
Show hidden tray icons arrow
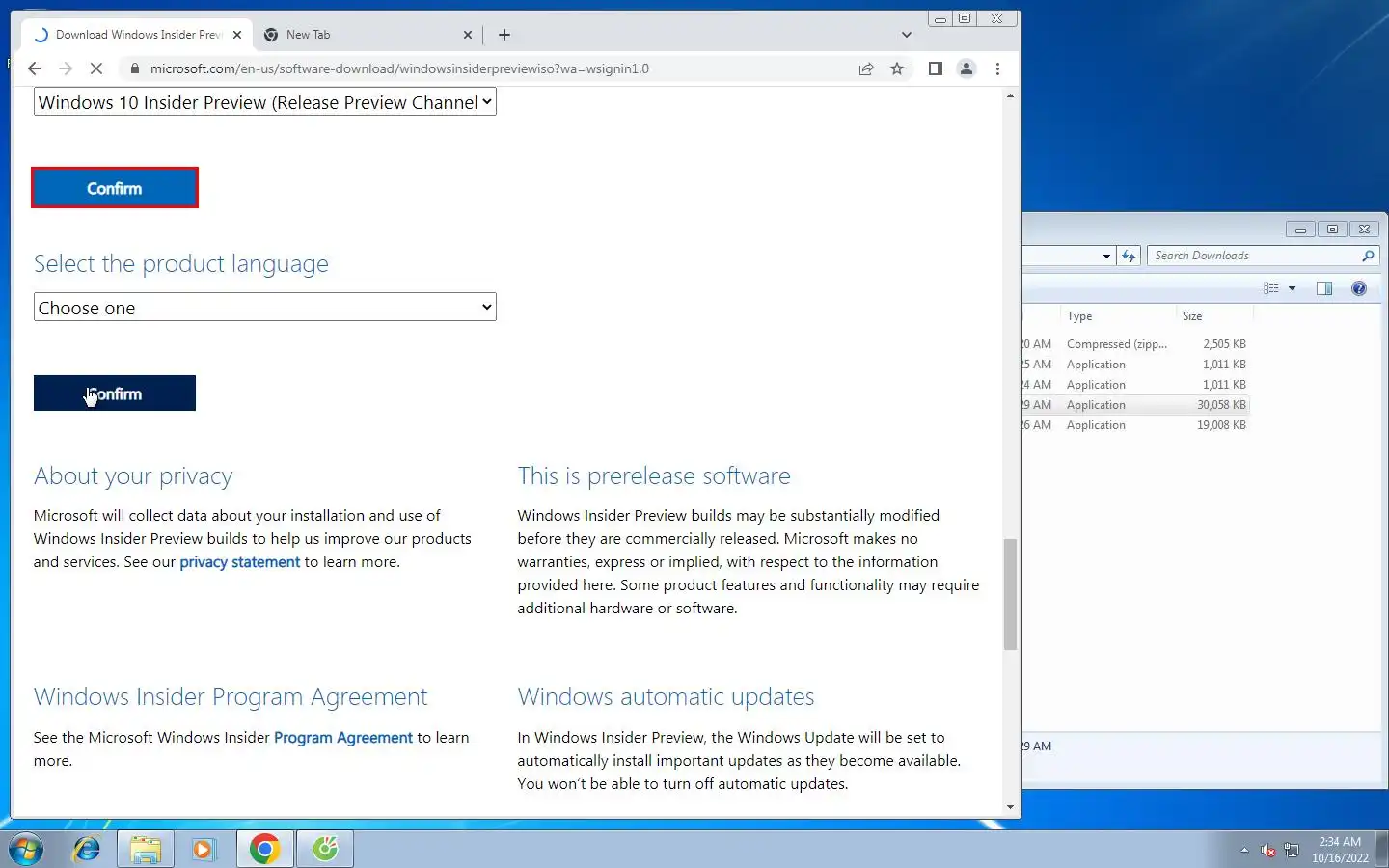coord(1244,850)
